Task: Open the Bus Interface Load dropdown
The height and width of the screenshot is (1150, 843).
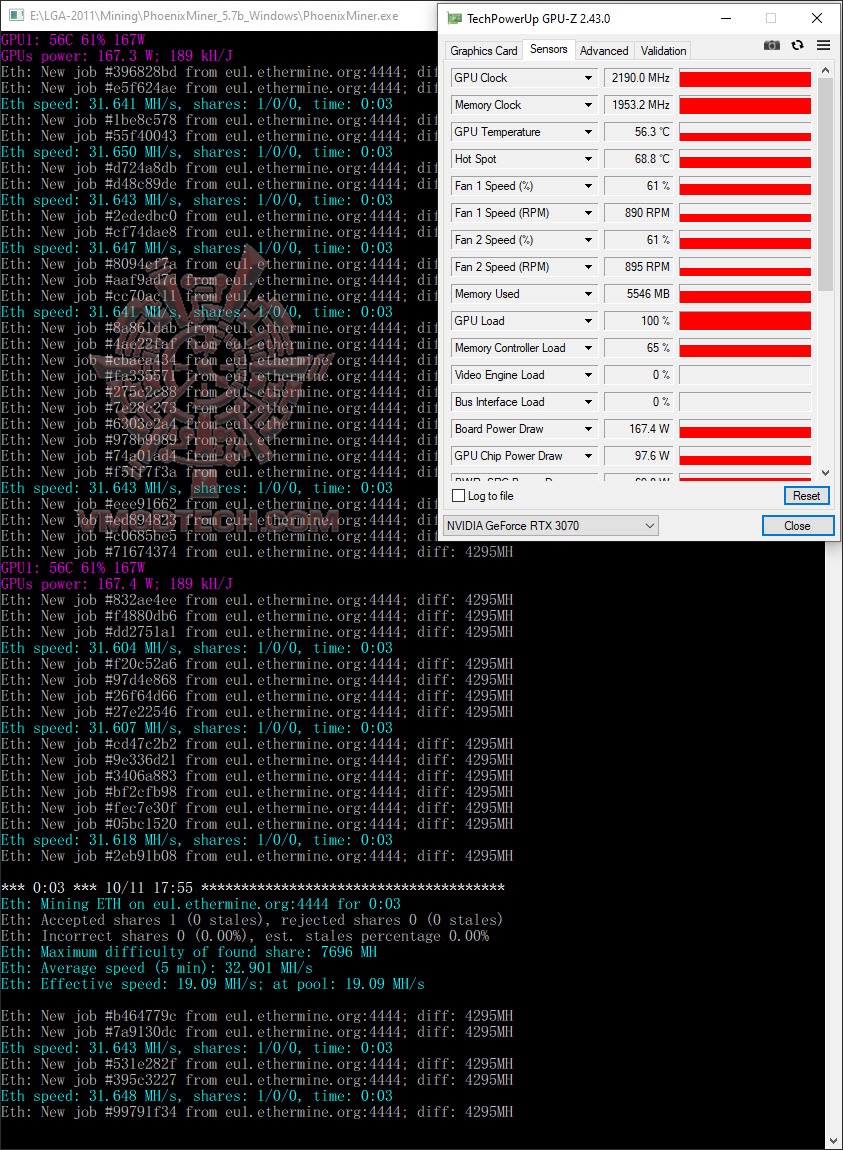Action: 588,402
